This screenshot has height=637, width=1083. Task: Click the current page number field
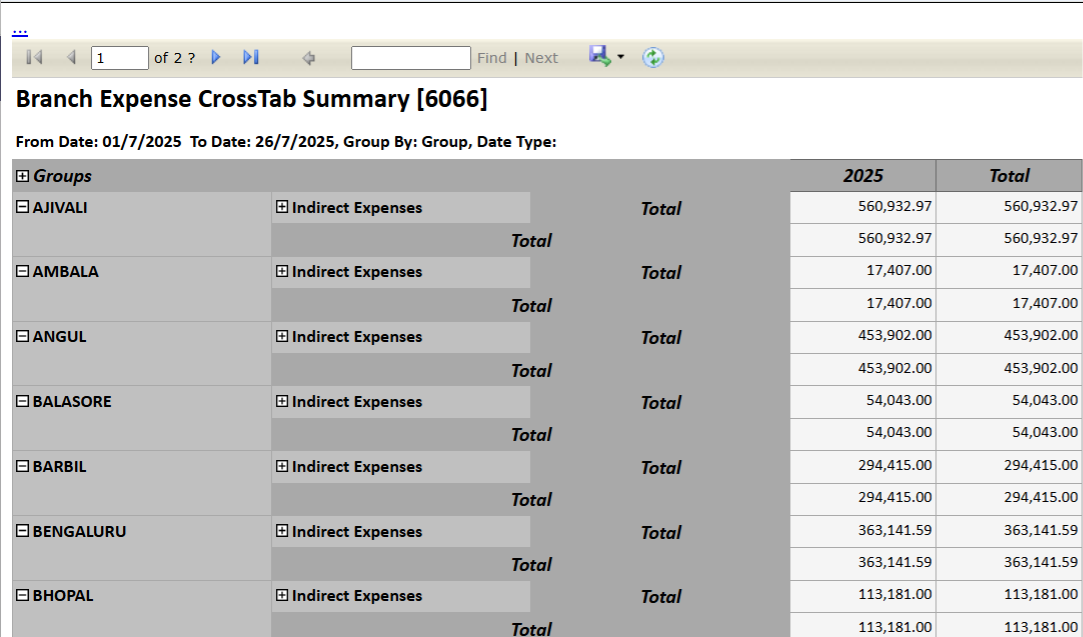119,58
